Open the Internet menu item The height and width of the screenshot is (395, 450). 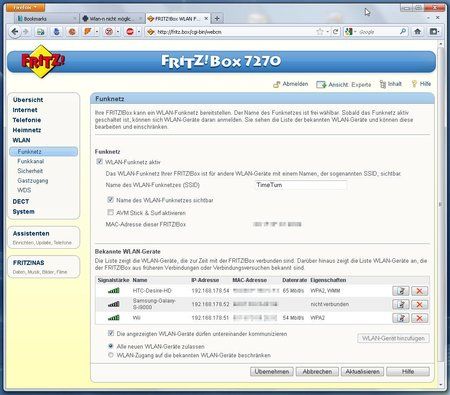tap(25, 110)
